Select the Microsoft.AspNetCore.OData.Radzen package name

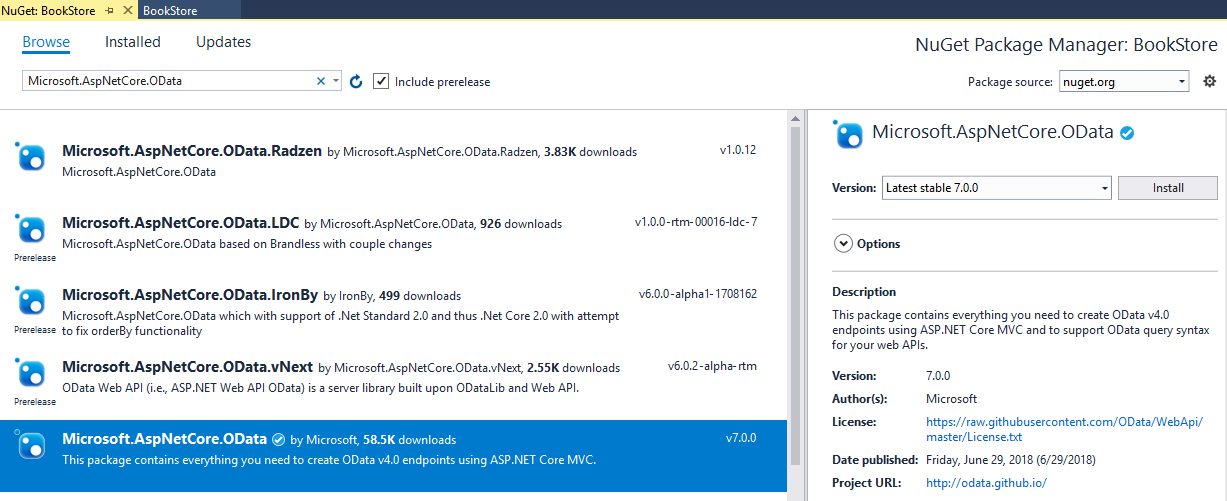pos(192,151)
